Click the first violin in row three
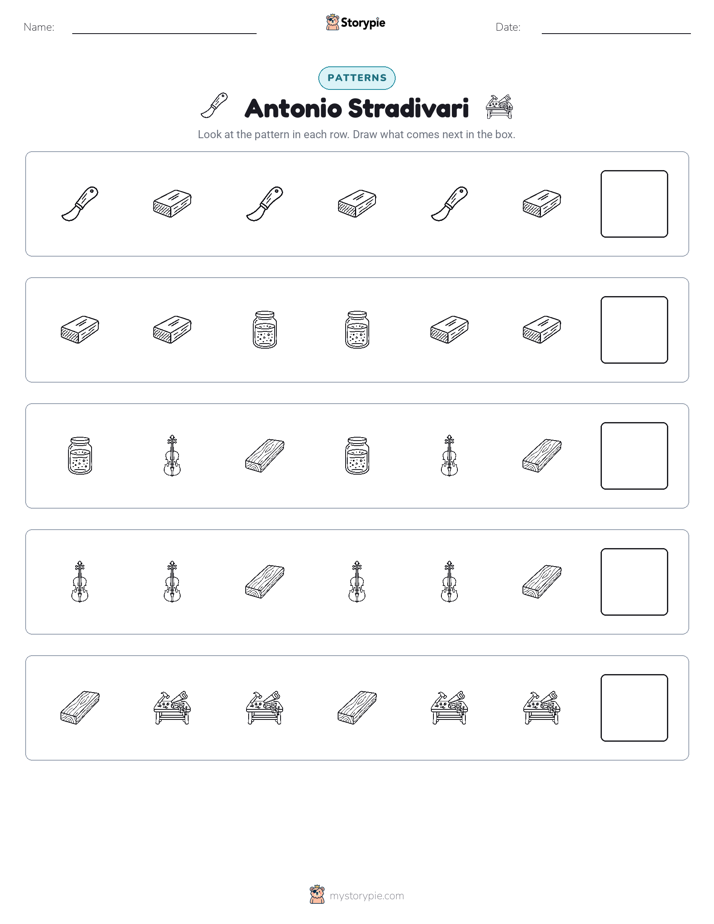 172,456
